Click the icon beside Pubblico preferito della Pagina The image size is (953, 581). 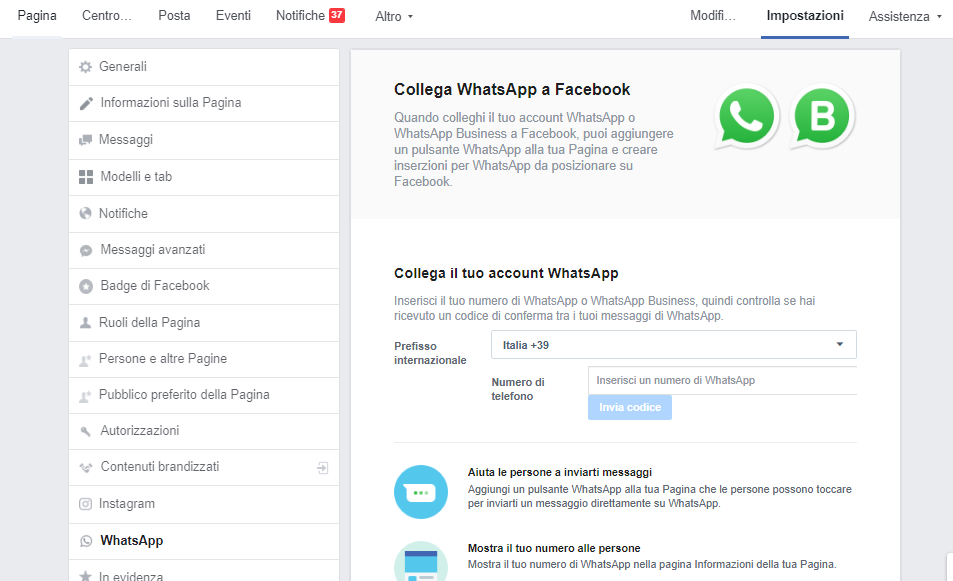coord(85,396)
